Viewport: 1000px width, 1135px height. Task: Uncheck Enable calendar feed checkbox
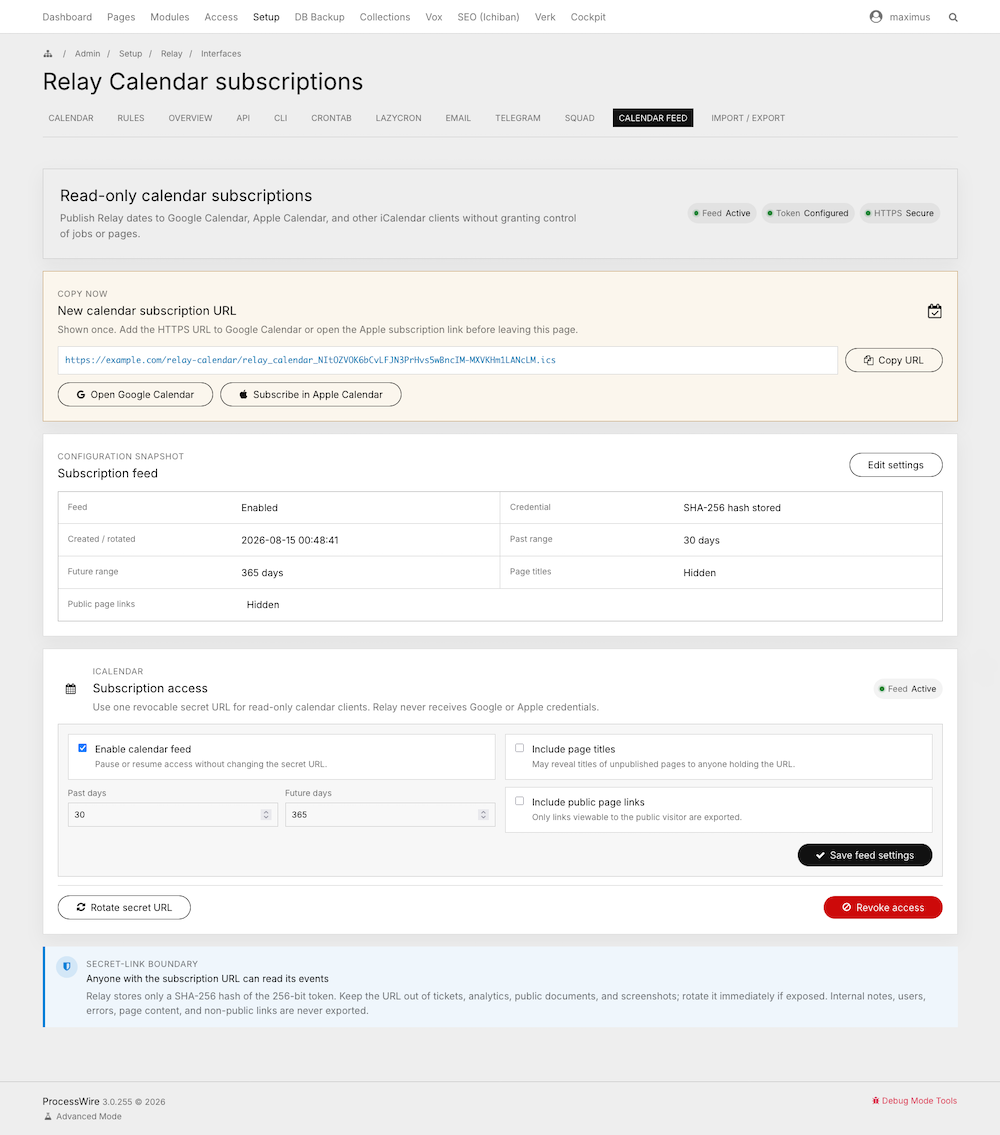click(83, 748)
